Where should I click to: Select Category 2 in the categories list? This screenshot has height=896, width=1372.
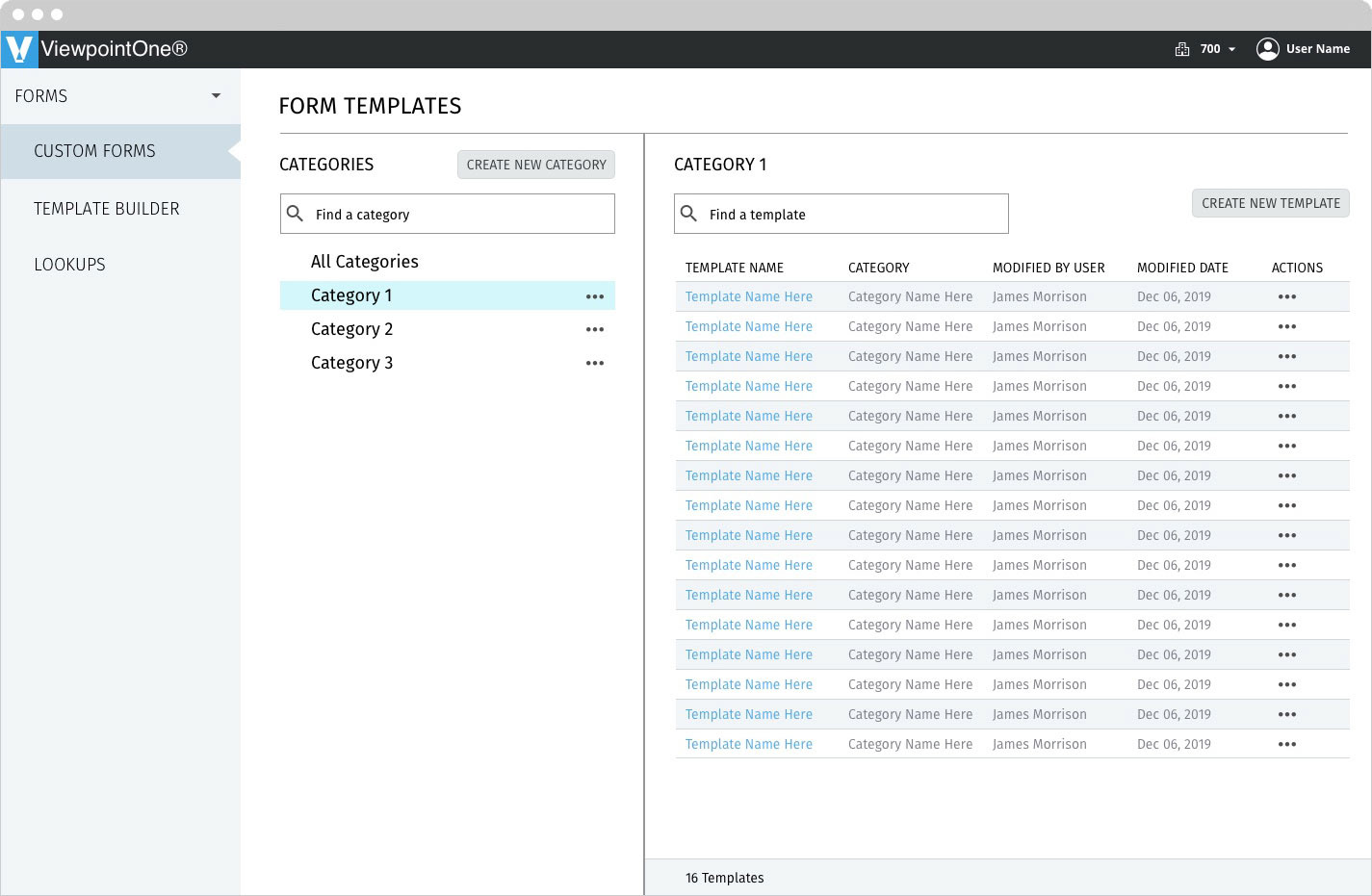(x=351, y=329)
